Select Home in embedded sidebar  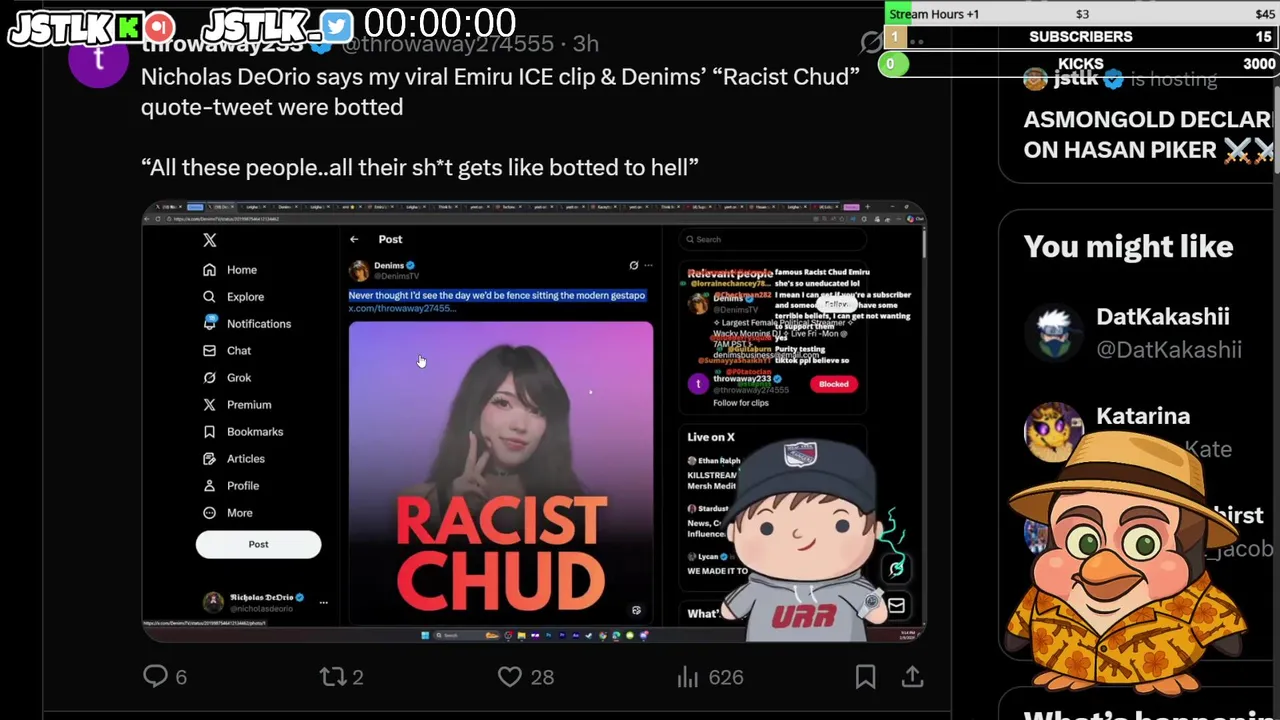coord(231,270)
